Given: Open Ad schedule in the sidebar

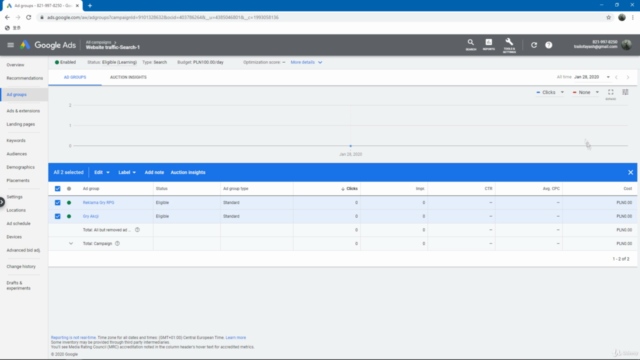Looking at the screenshot, I should tap(18, 224).
